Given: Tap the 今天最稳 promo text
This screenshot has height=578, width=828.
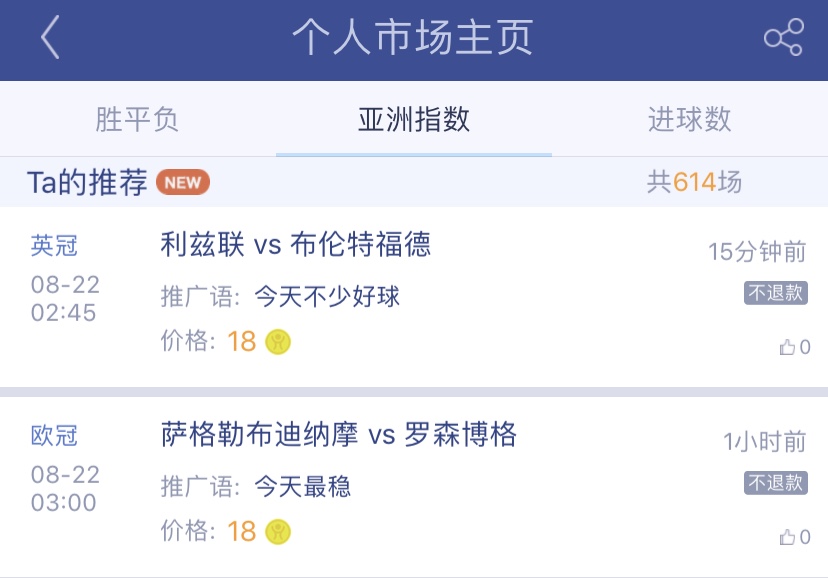Looking at the screenshot, I should click(303, 487).
